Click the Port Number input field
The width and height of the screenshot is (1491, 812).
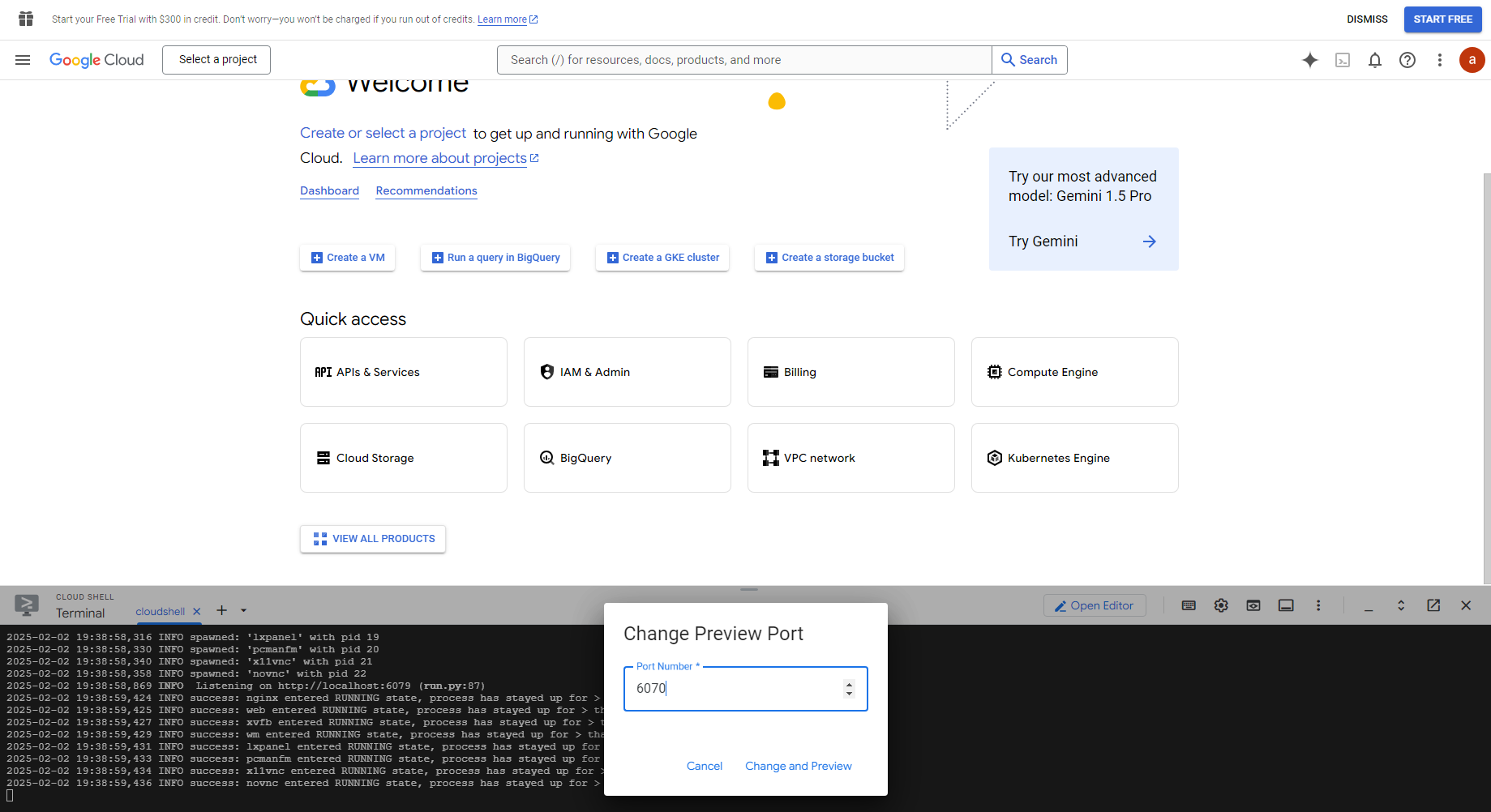(x=745, y=689)
